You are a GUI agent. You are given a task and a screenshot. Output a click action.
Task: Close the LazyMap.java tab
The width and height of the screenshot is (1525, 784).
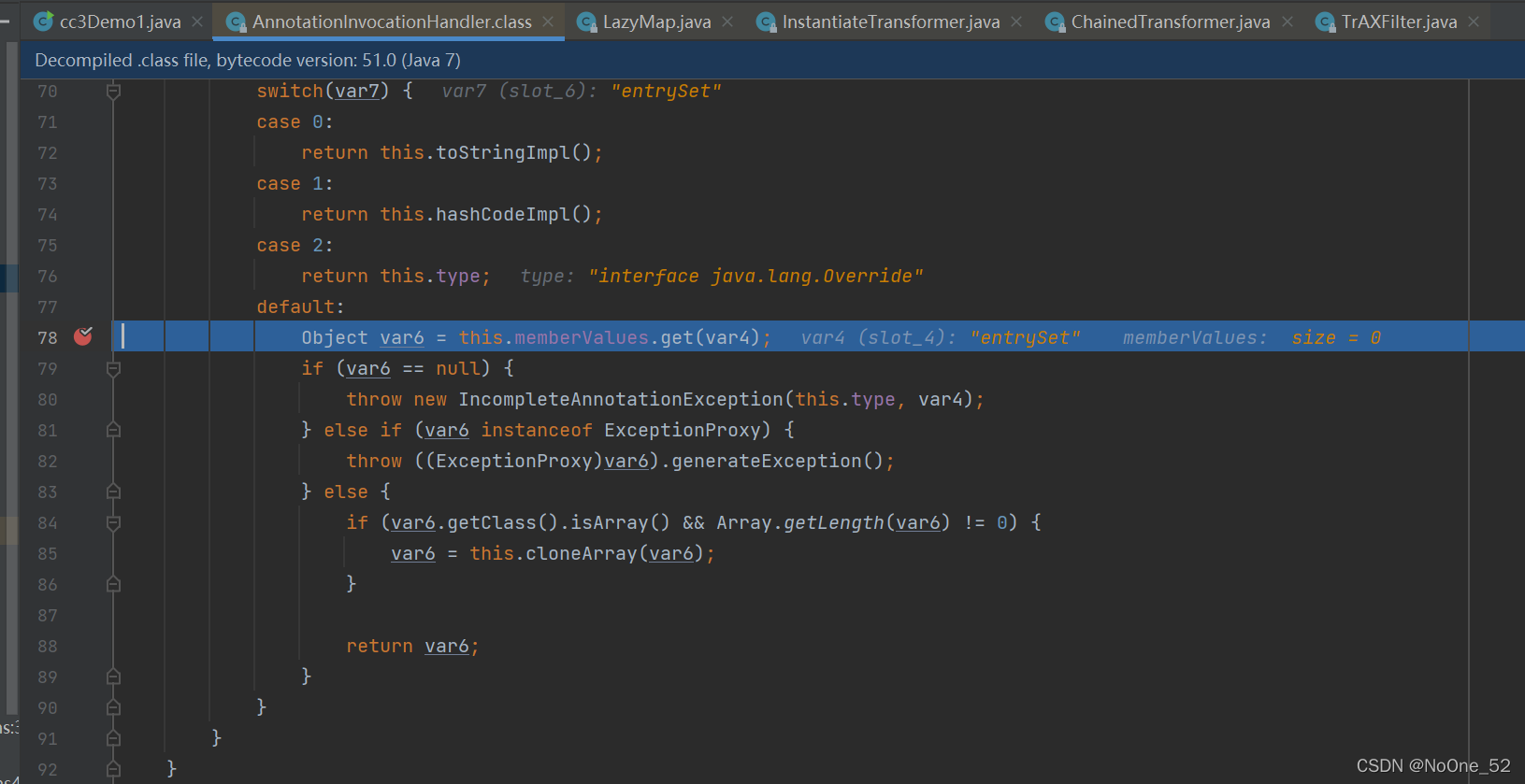click(x=727, y=21)
